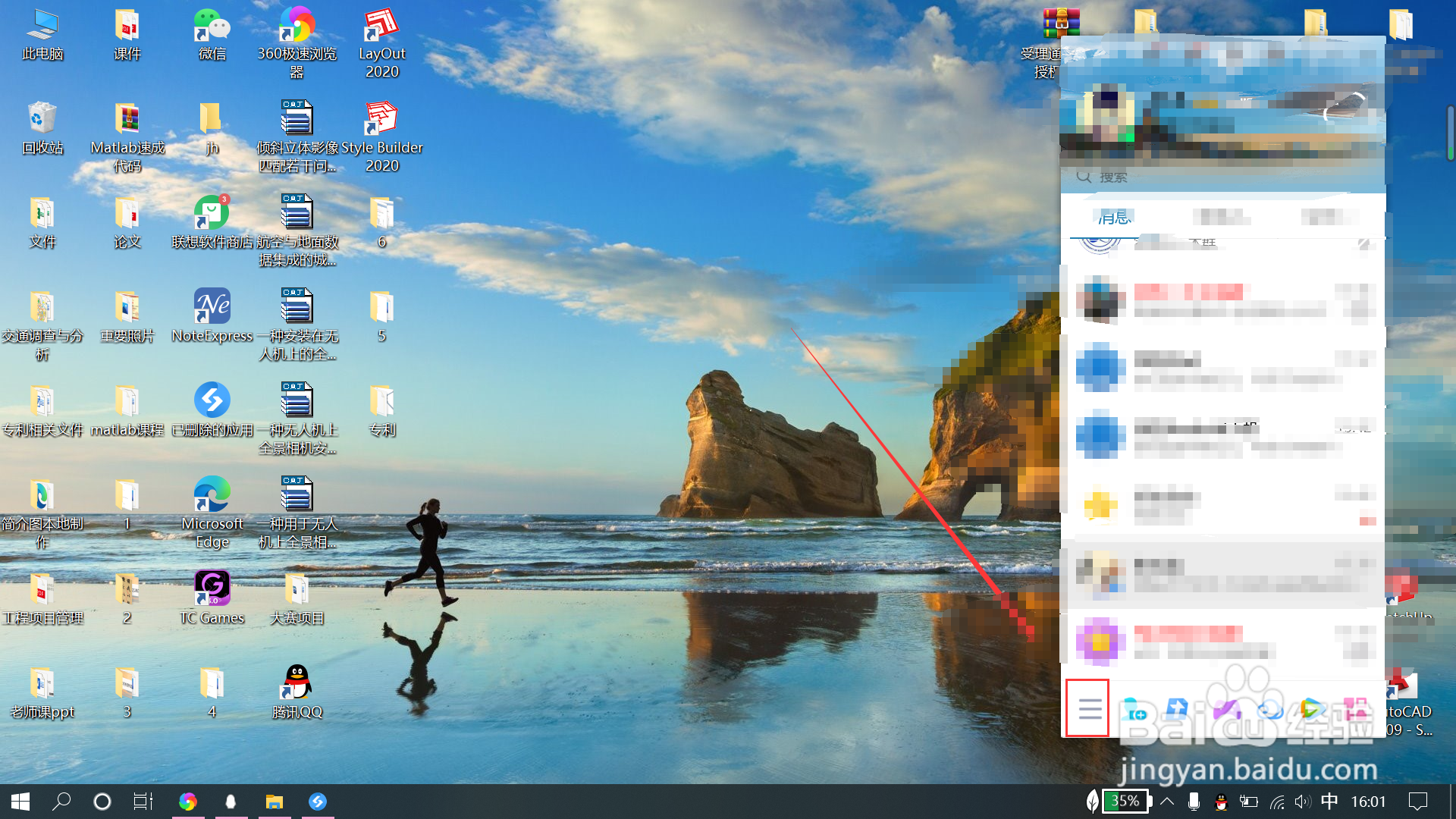Screen dimensions: 1456x819
Task: Open the Windows Start menu
Action: point(20,802)
